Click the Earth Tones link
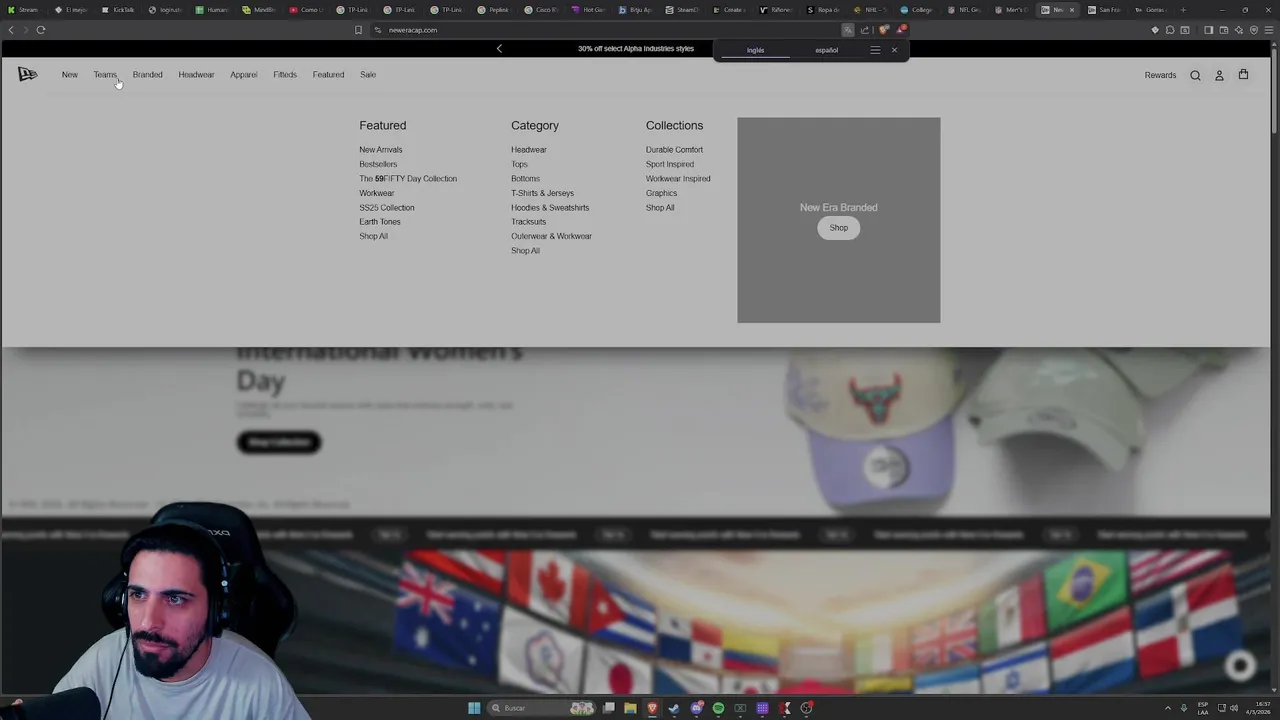This screenshot has width=1280, height=720. (x=380, y=222)
